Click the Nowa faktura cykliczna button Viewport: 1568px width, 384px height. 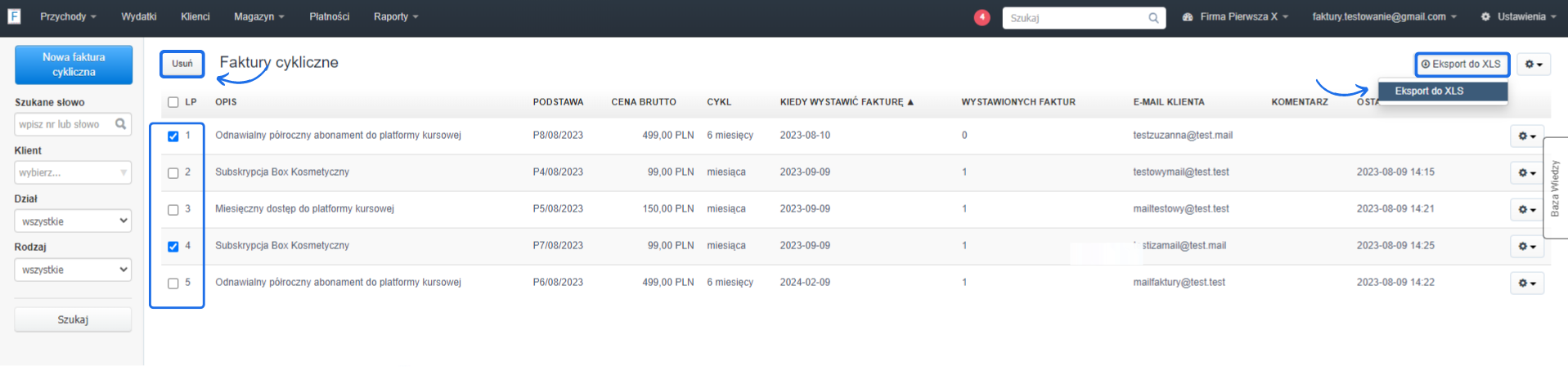pos(74,65)
